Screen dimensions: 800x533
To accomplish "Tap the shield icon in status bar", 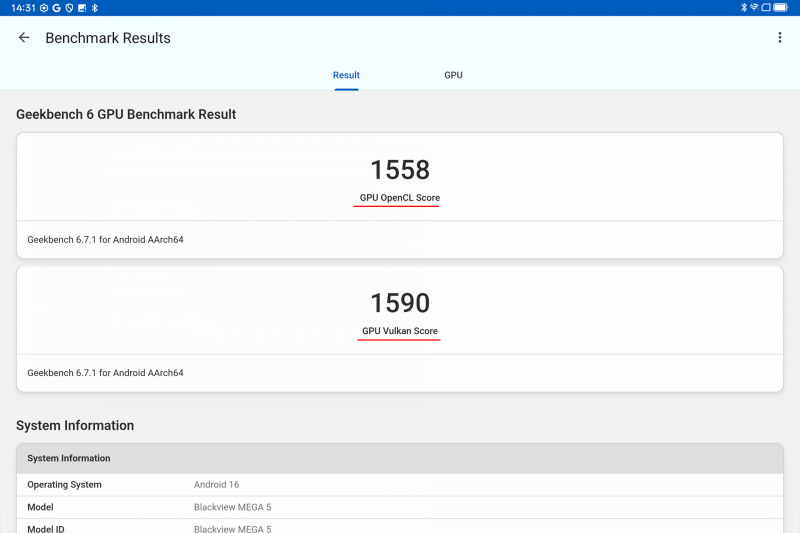I will (69, 8).
